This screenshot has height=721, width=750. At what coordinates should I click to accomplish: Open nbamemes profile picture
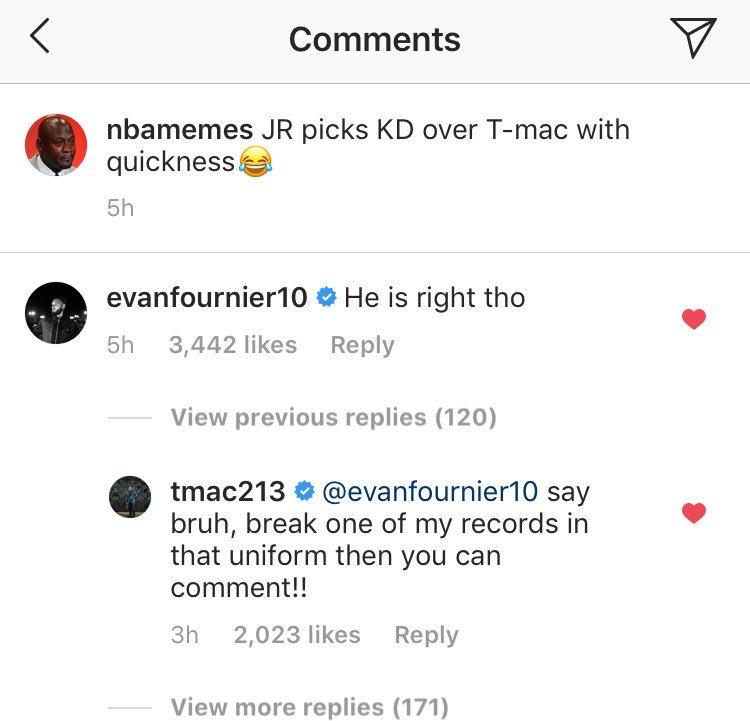[x=56, y=145]
